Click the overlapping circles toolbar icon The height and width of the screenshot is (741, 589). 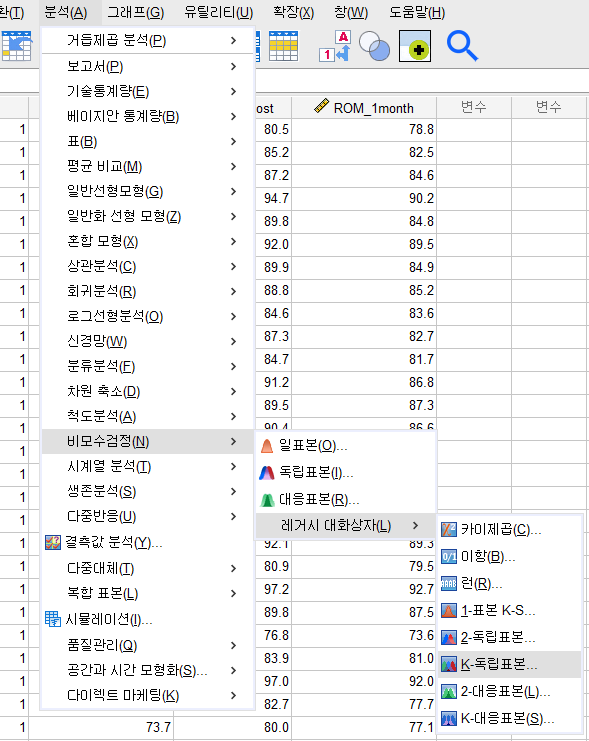tap(374, 46)
